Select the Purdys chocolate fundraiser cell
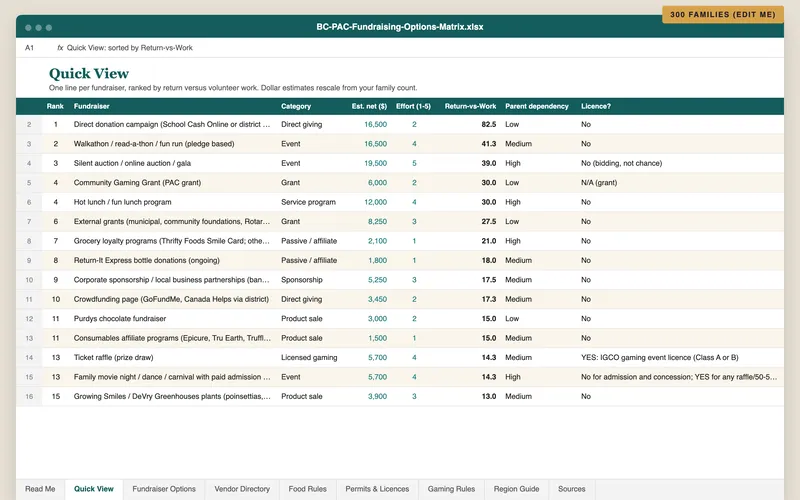The height and width of the screenshot is (500, 800). [120, 318]
